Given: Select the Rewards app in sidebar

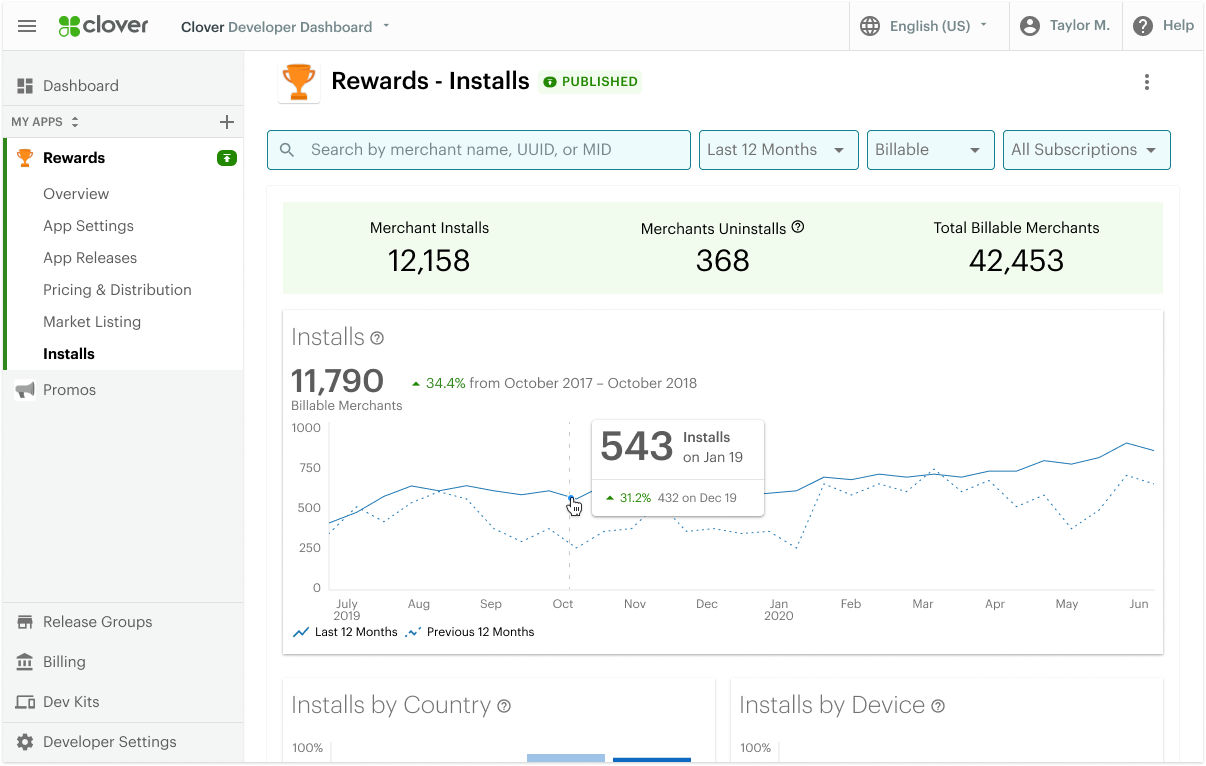Looking at the screenshot, I should click(123, 158).
